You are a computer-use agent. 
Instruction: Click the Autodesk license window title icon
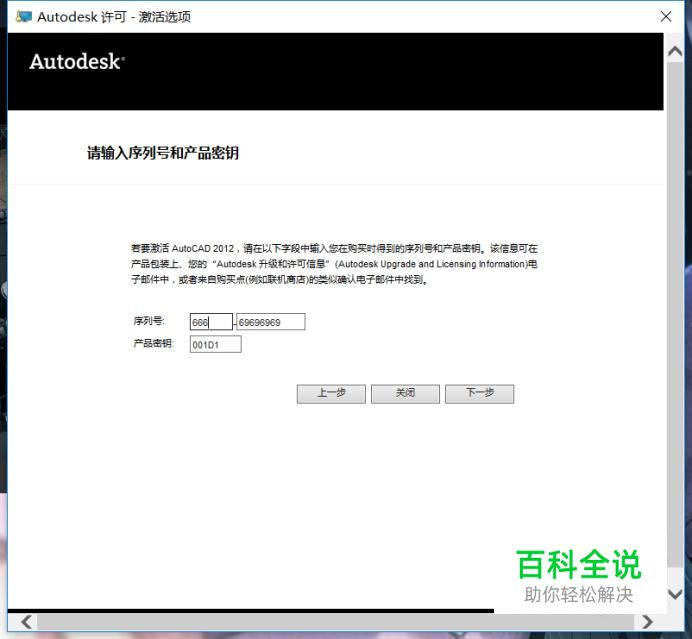[x=24, y=17]
